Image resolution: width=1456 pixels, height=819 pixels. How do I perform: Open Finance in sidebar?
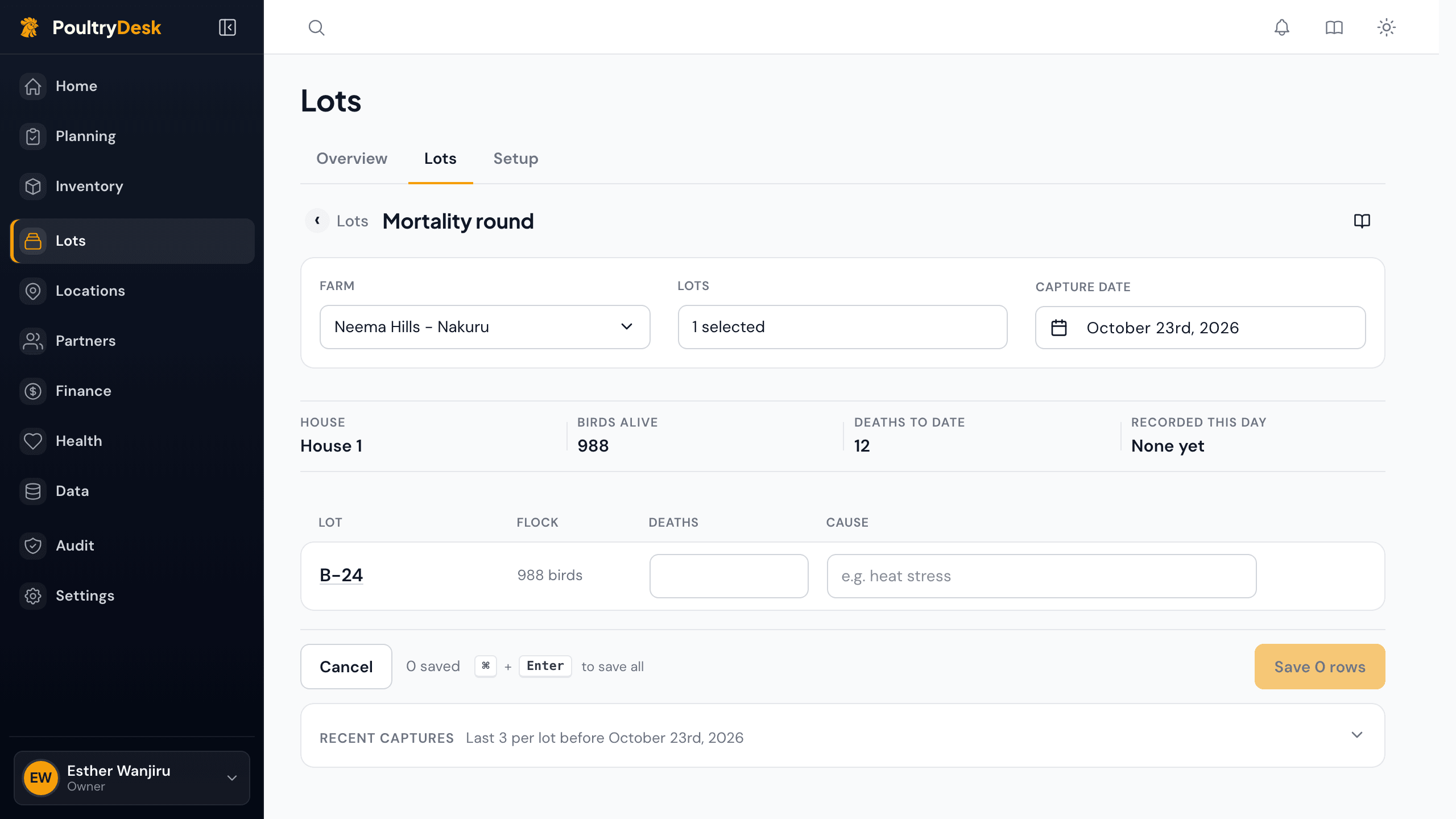point(132,391)
